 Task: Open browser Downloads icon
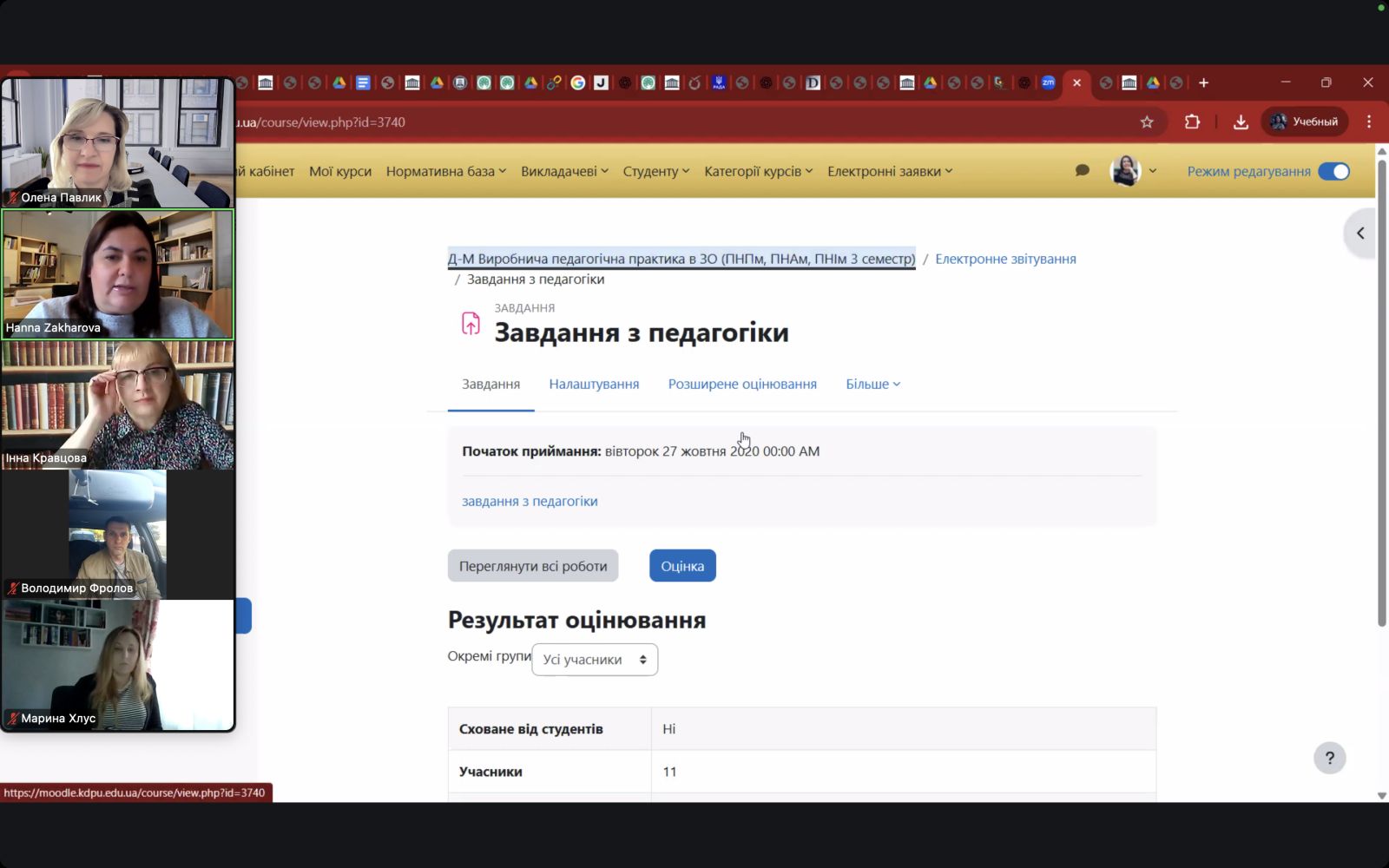[x=1241, y=122]
